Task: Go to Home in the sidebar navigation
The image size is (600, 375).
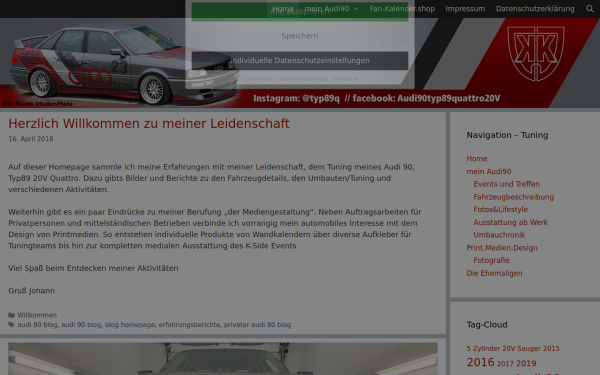Action: 477,158
